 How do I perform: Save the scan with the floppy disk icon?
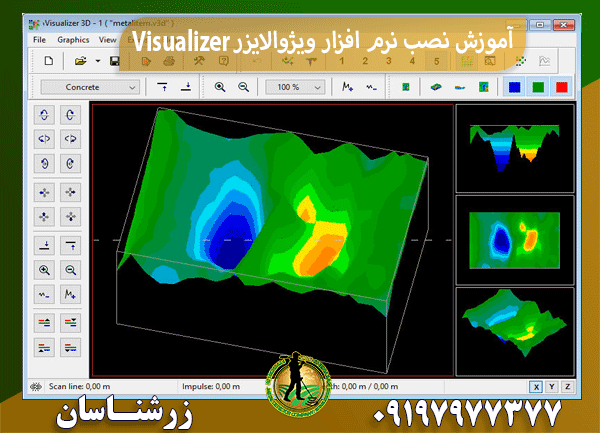114,61
